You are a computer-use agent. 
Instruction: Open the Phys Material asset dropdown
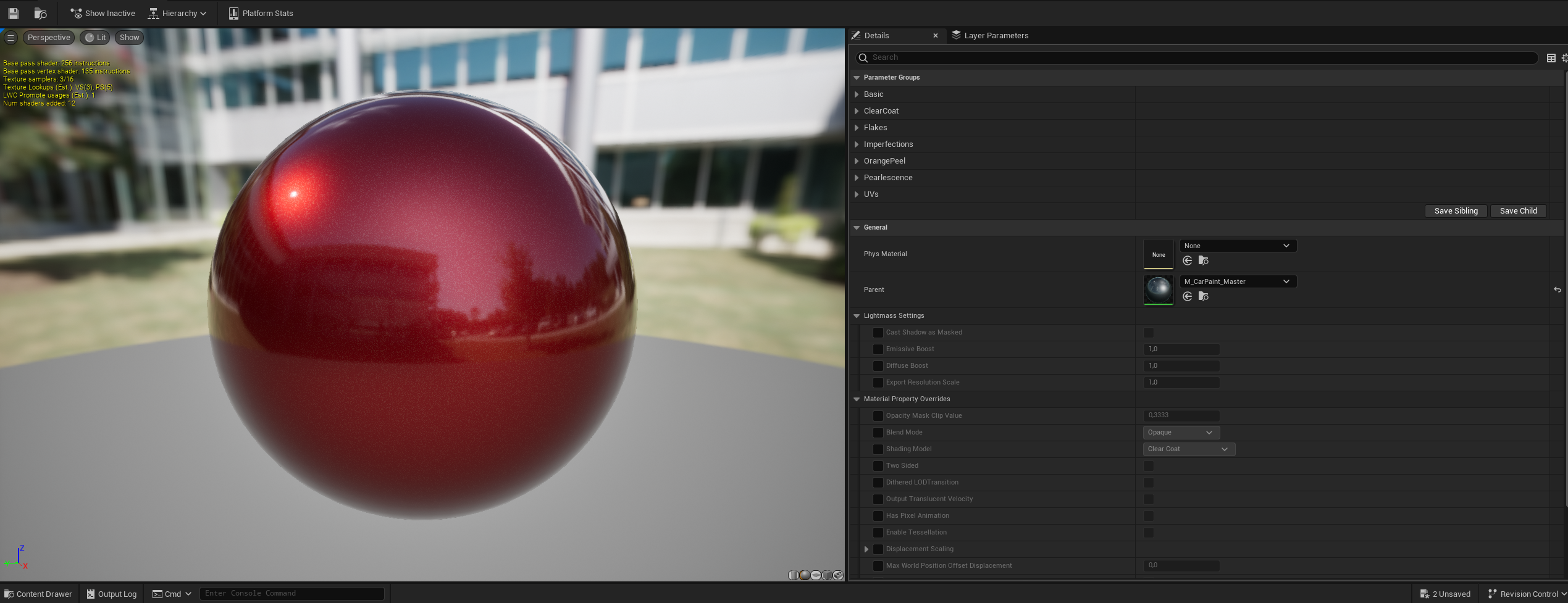tap(1238, 246)
